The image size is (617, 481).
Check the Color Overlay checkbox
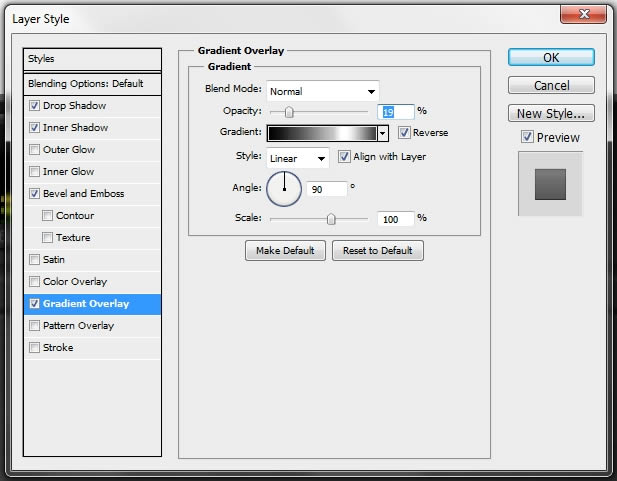[34, 282]
